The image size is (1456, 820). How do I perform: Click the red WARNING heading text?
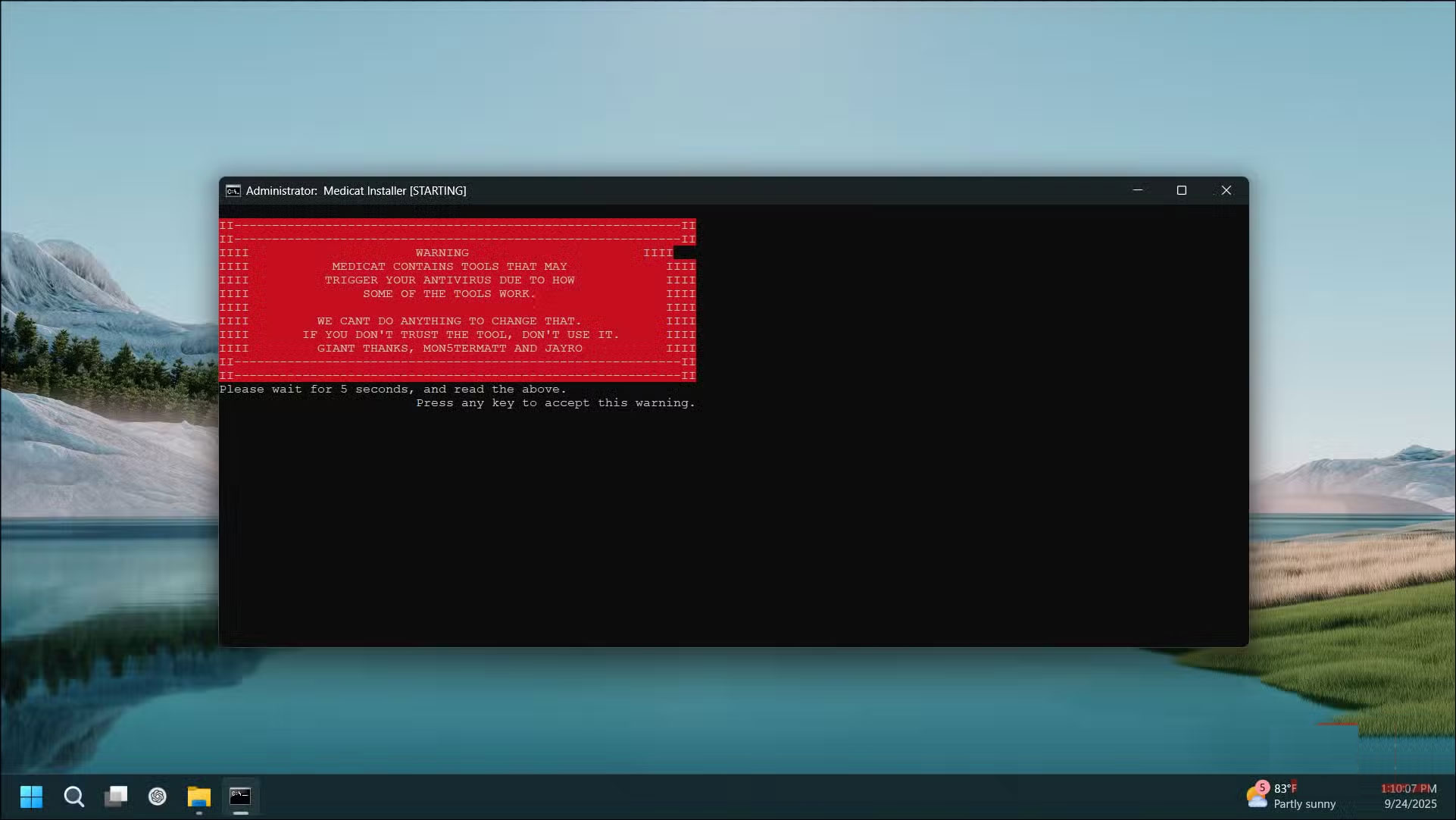click(442, 253)
